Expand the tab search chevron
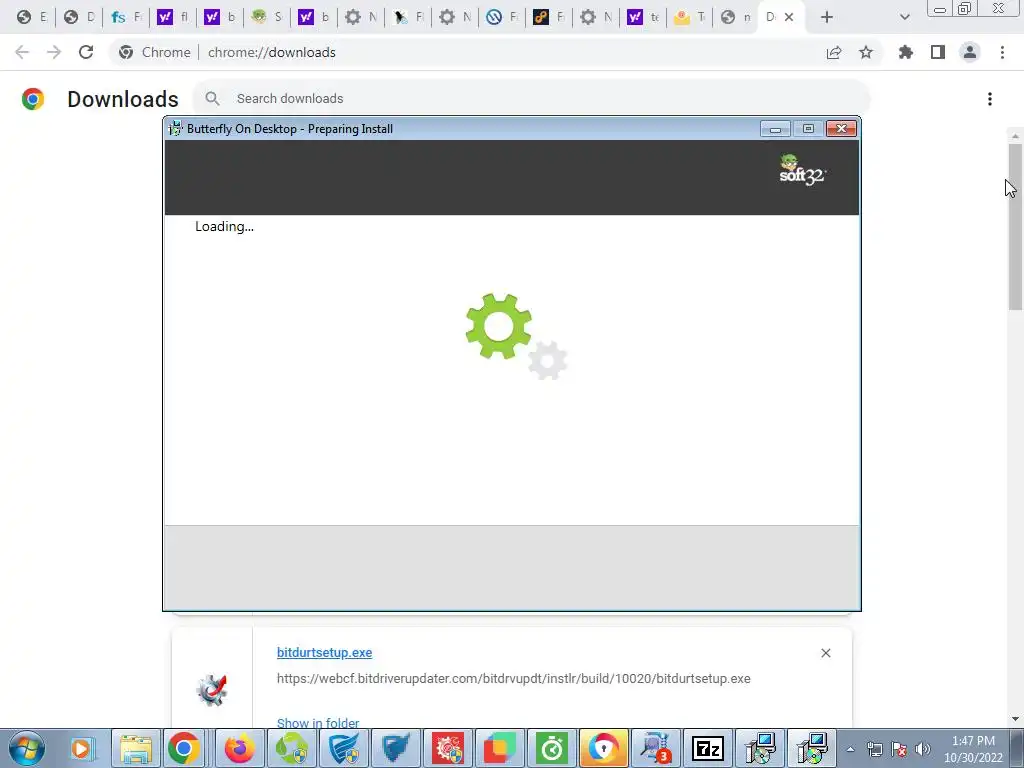 tap(904, 18)
